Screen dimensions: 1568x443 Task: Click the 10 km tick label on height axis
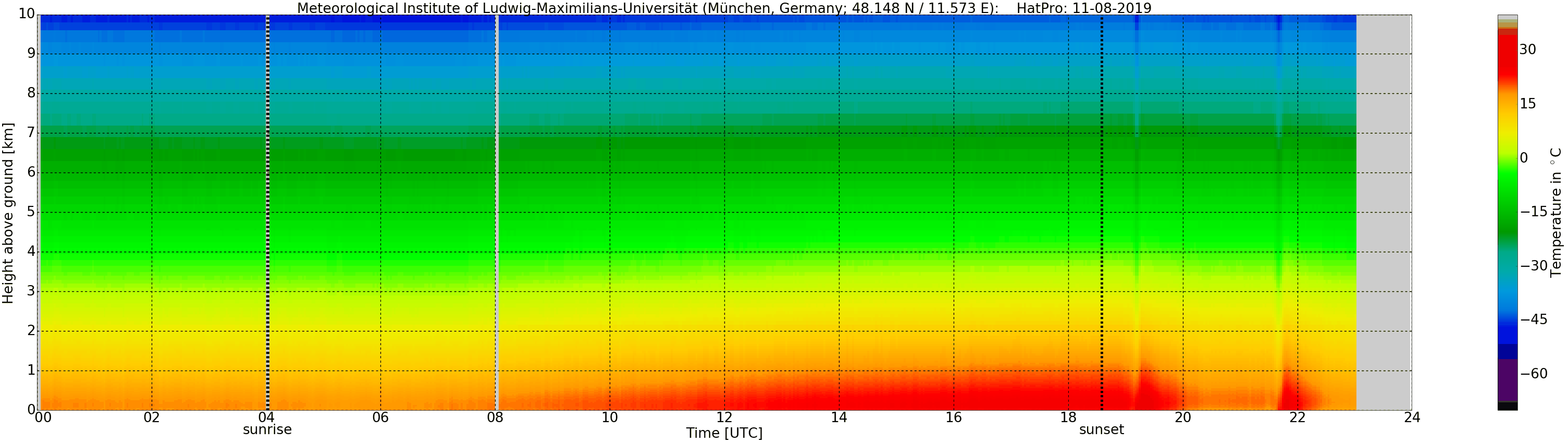coord(27,14)
